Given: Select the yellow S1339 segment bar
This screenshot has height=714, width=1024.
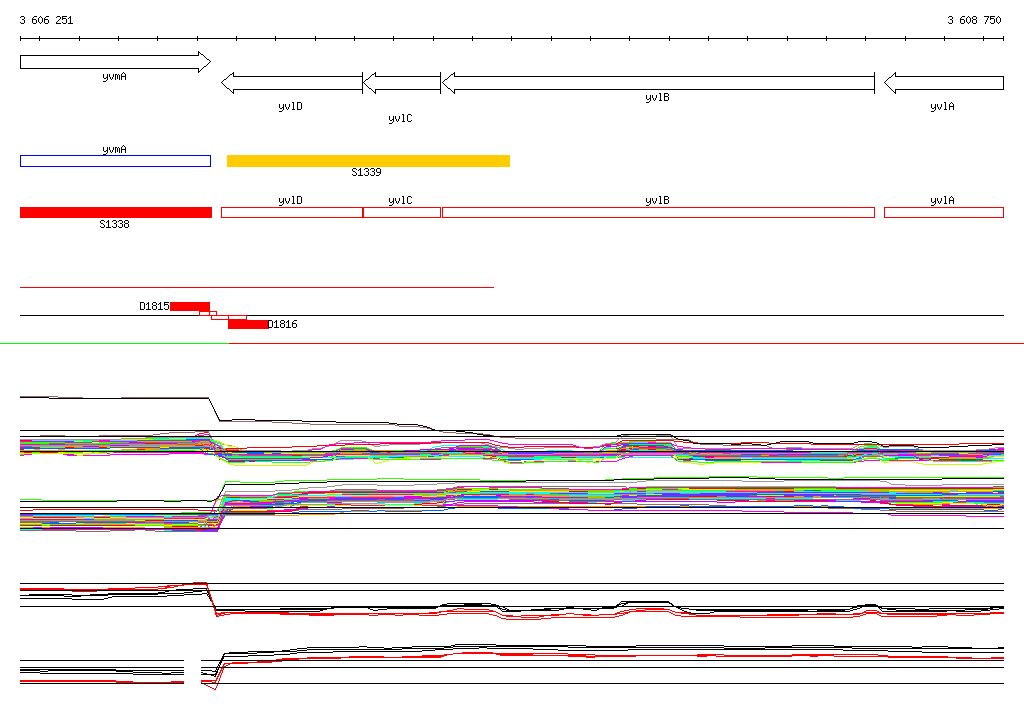Looking at the screenshot, I should tap(368, 161).
